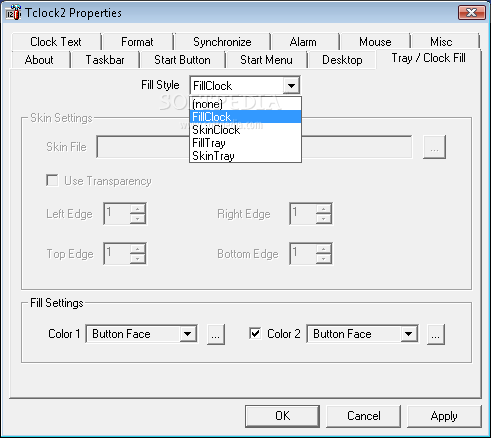The image size is (491, 438).
Task: Decrease the Top Edge value
Action: tap(137, 259)
